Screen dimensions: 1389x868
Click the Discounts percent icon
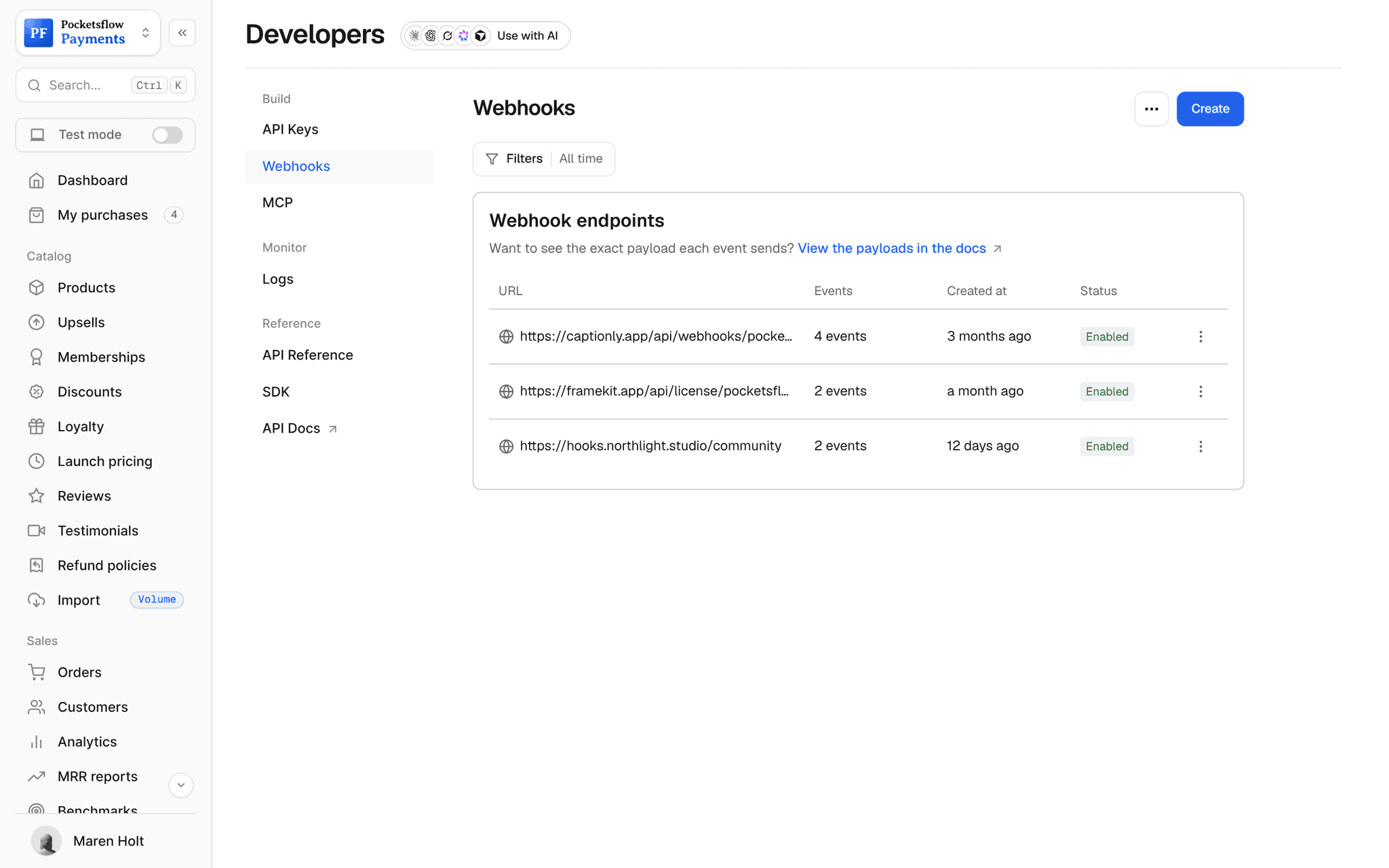tap(37, 391)
